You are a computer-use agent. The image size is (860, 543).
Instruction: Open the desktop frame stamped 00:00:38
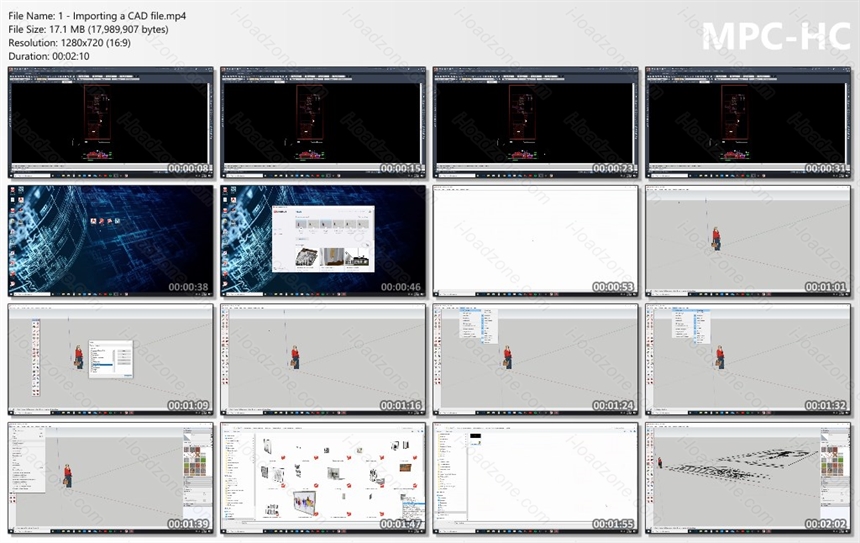click(111, 241)
